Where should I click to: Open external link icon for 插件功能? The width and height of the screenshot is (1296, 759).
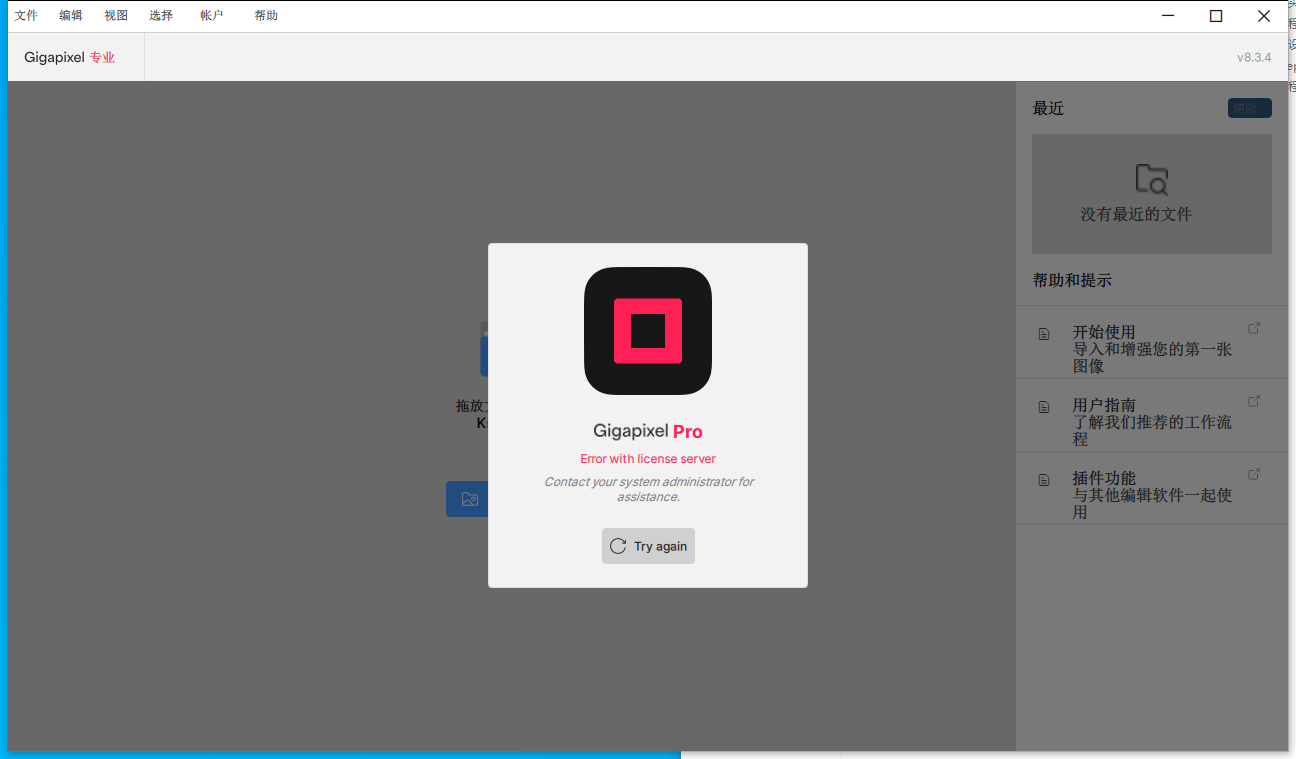coord(1254,474)
